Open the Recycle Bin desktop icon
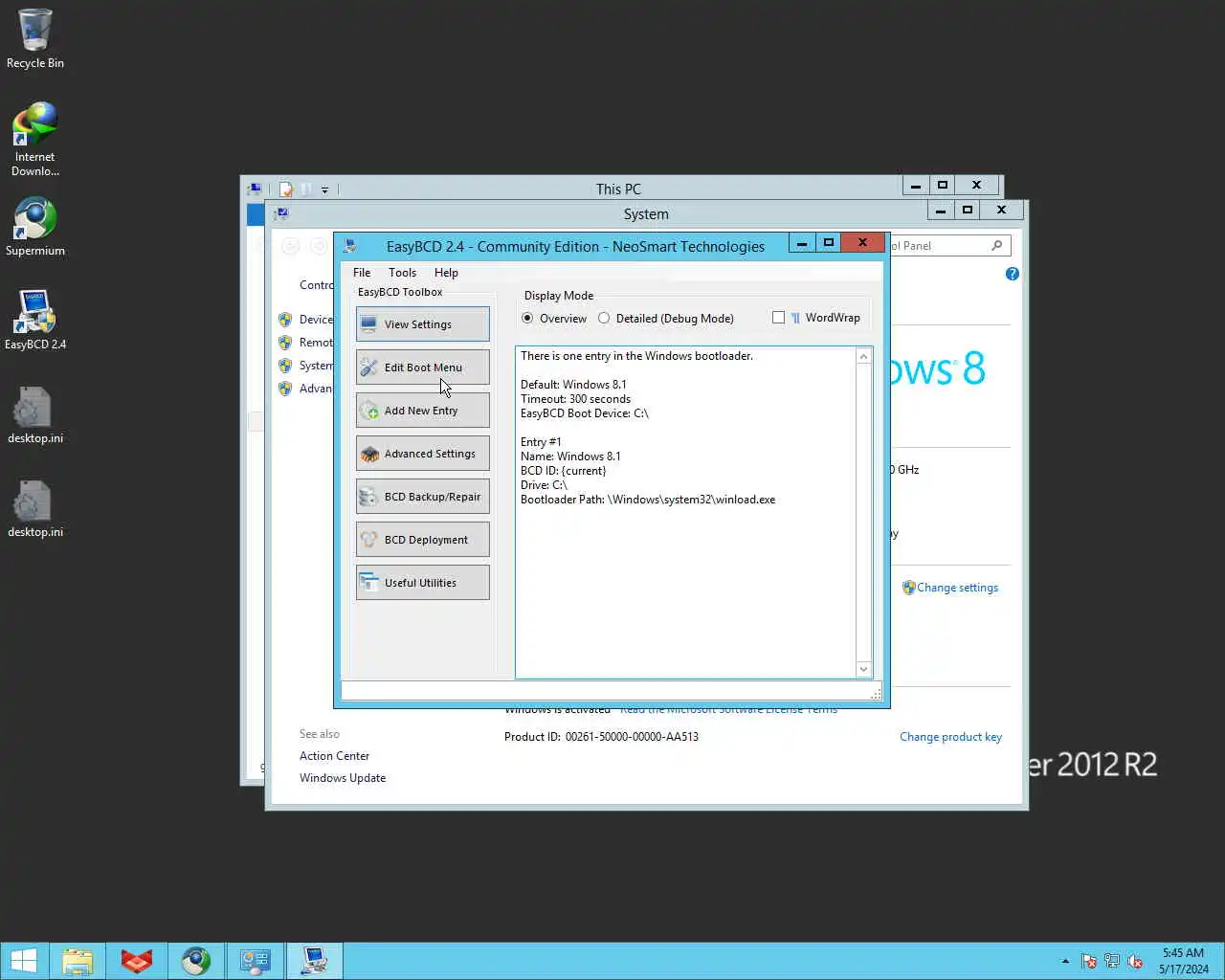The height and width of the screenshot is (980, 1225). point(35,39)
